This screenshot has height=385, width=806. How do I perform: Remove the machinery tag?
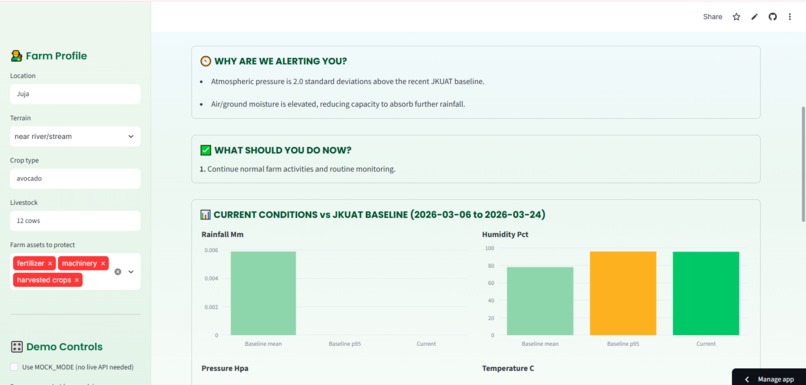(x=103, y=263)
